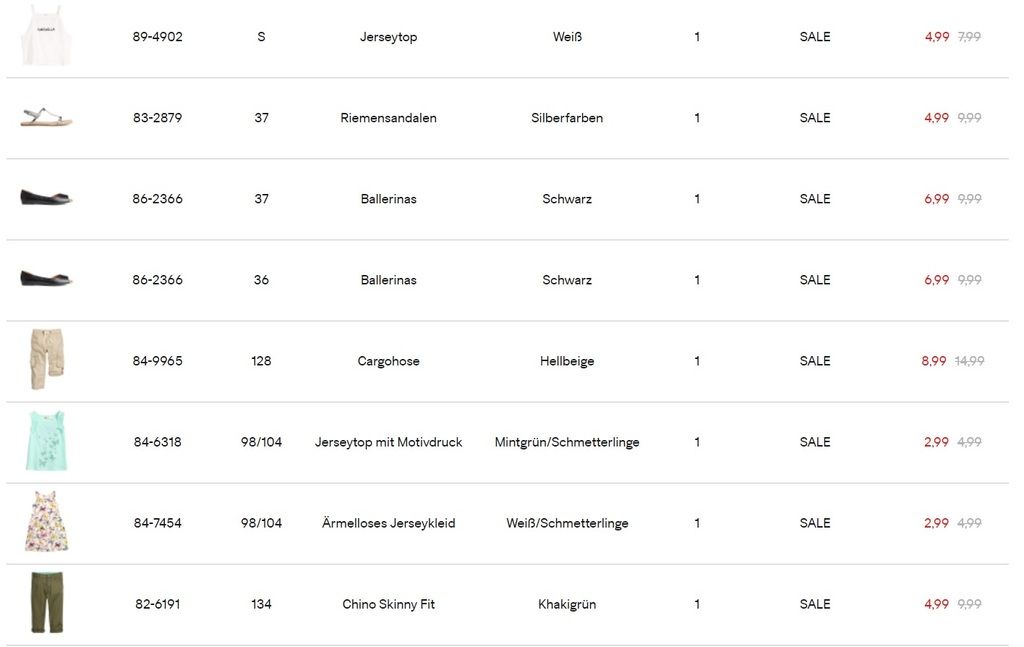Screen dimensions: 1024x647
Task: Select the Silberfarben color text
Action: tap(567, 118)
